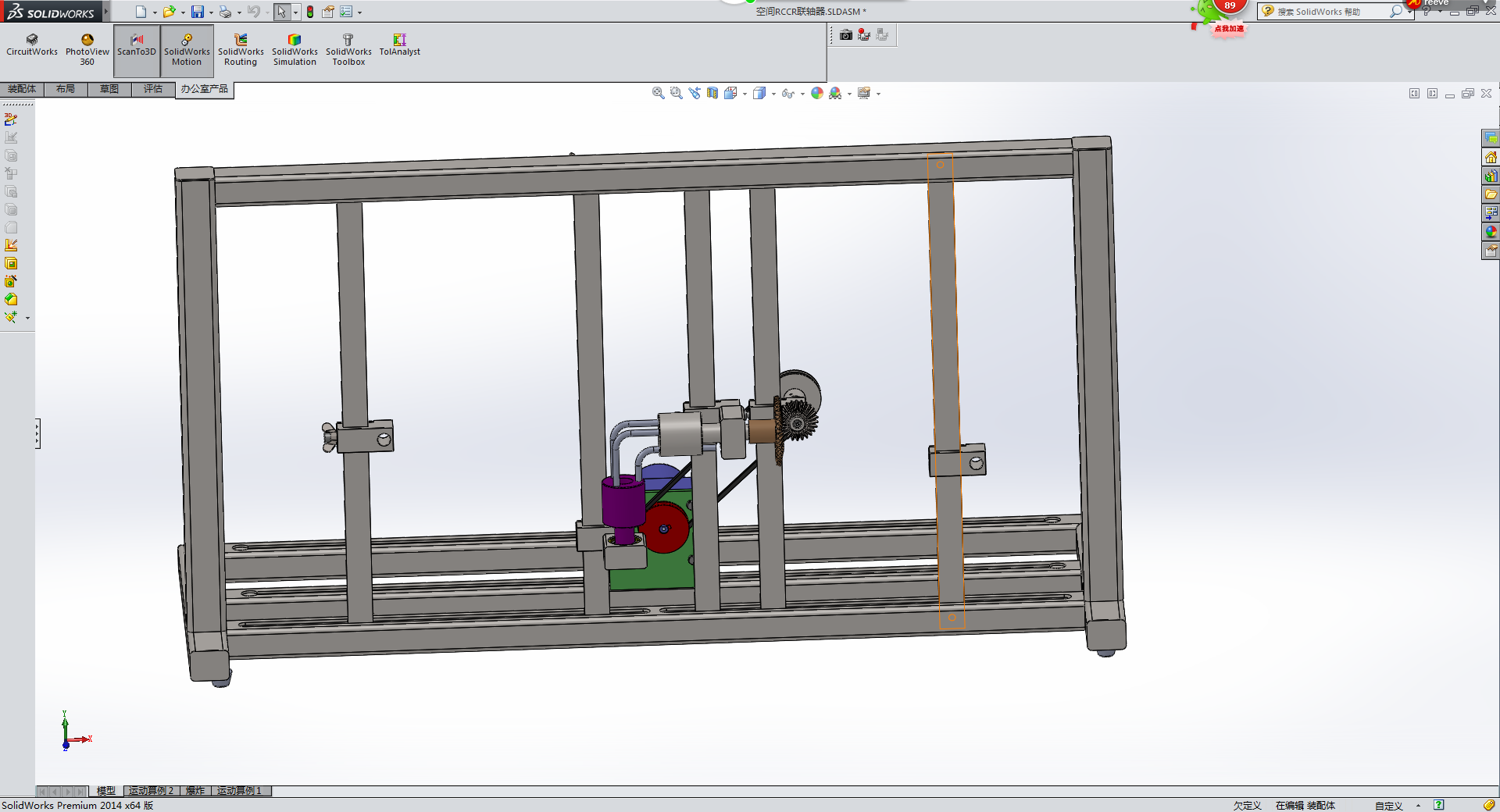The width and height of the screenshot is (1500, 812).
Task: Select the Zoom to Area tool
Action: pyautogui.click(x=676, y=93)
